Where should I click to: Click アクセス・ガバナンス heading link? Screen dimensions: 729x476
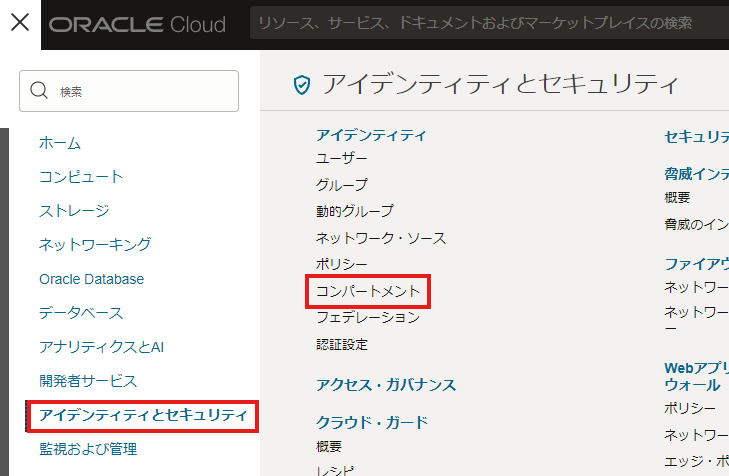[386, 385]
